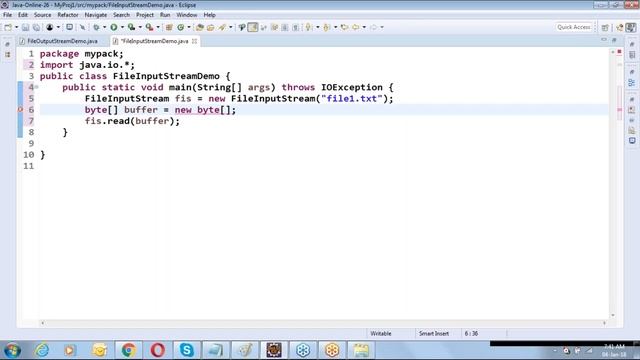The image size is (640, 360).
Task: Open Windows Start button
Action: [x=12, y=350]
